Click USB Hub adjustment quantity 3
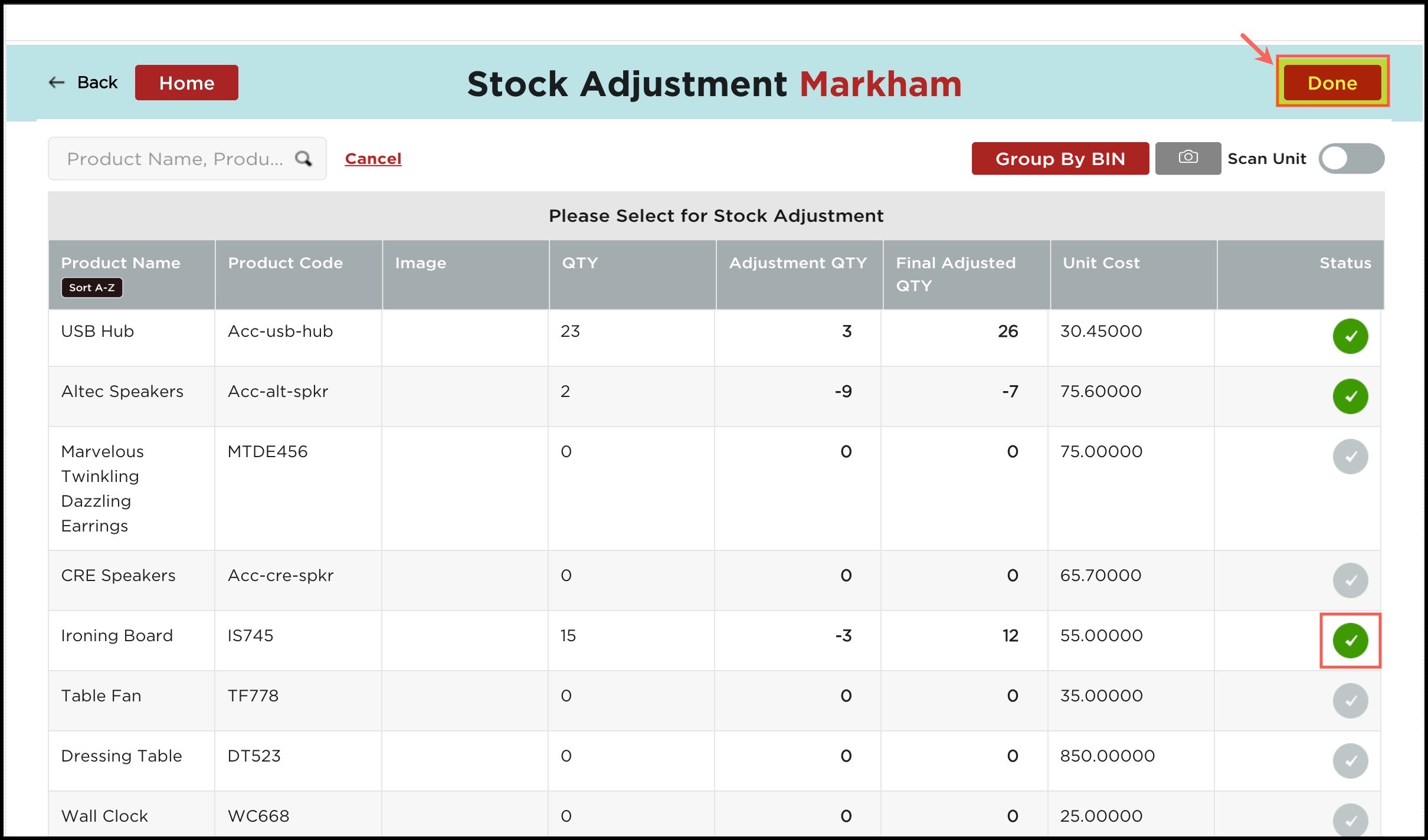This screenshot has height=840, width=1428. point(846,332)
